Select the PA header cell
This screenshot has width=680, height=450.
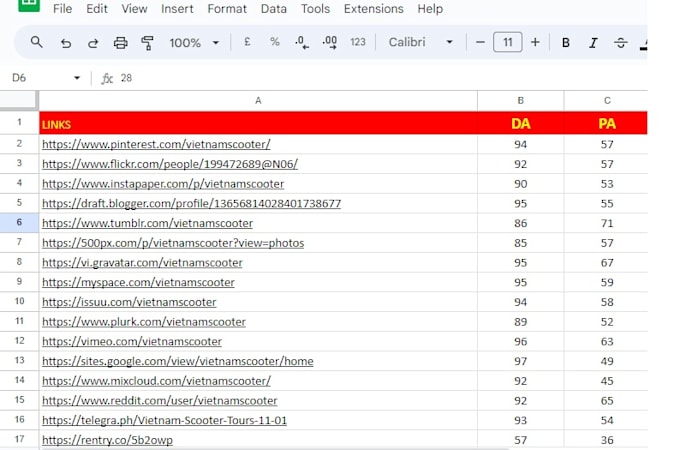pos(606,123)
